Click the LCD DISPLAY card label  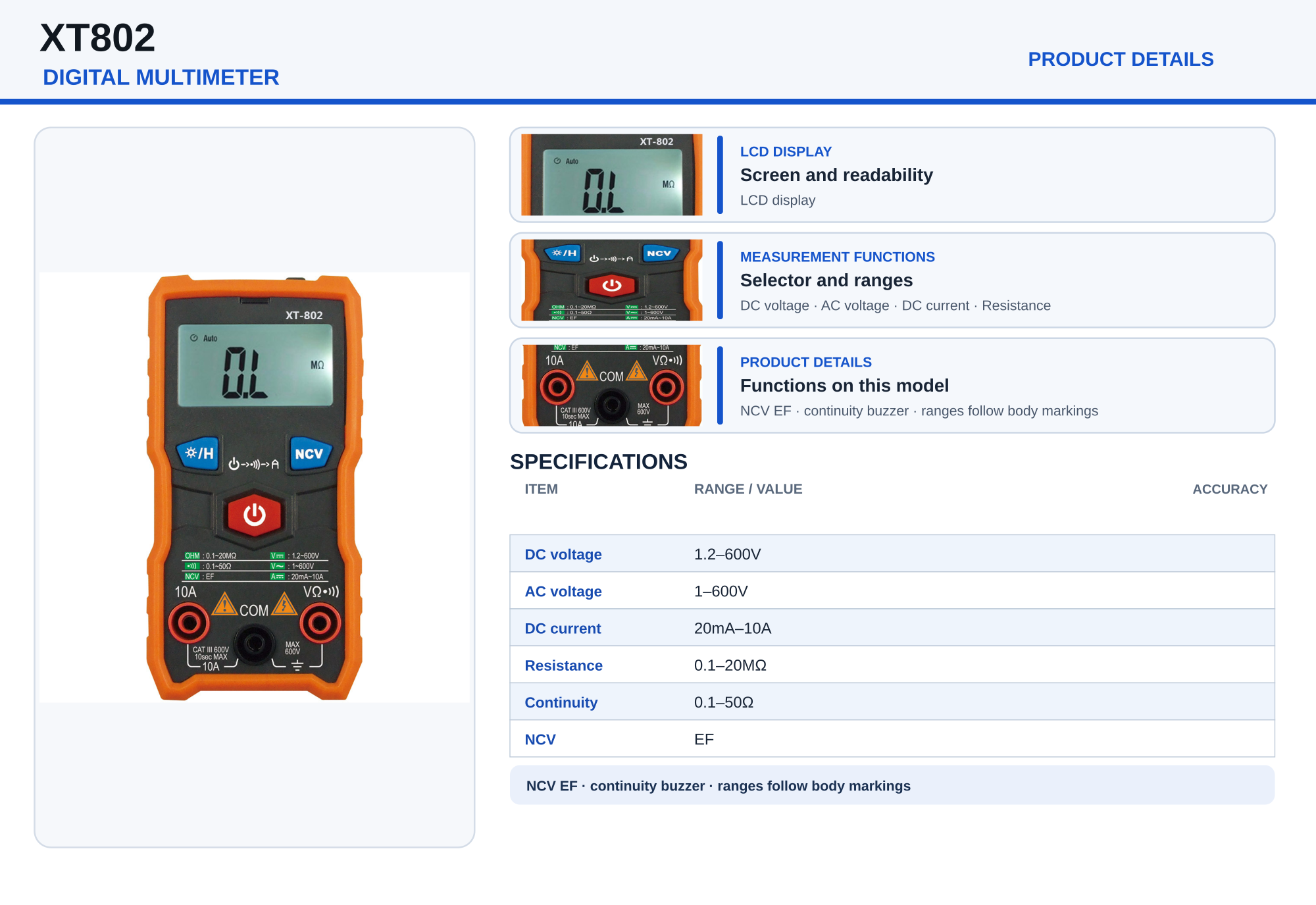click(786, 152)
